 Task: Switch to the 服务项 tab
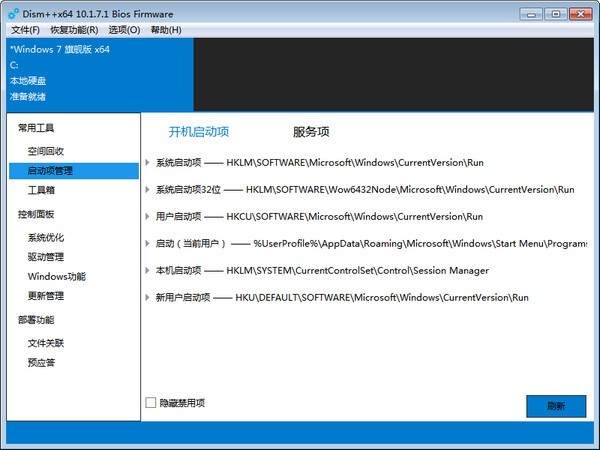(x=311, y=132)
